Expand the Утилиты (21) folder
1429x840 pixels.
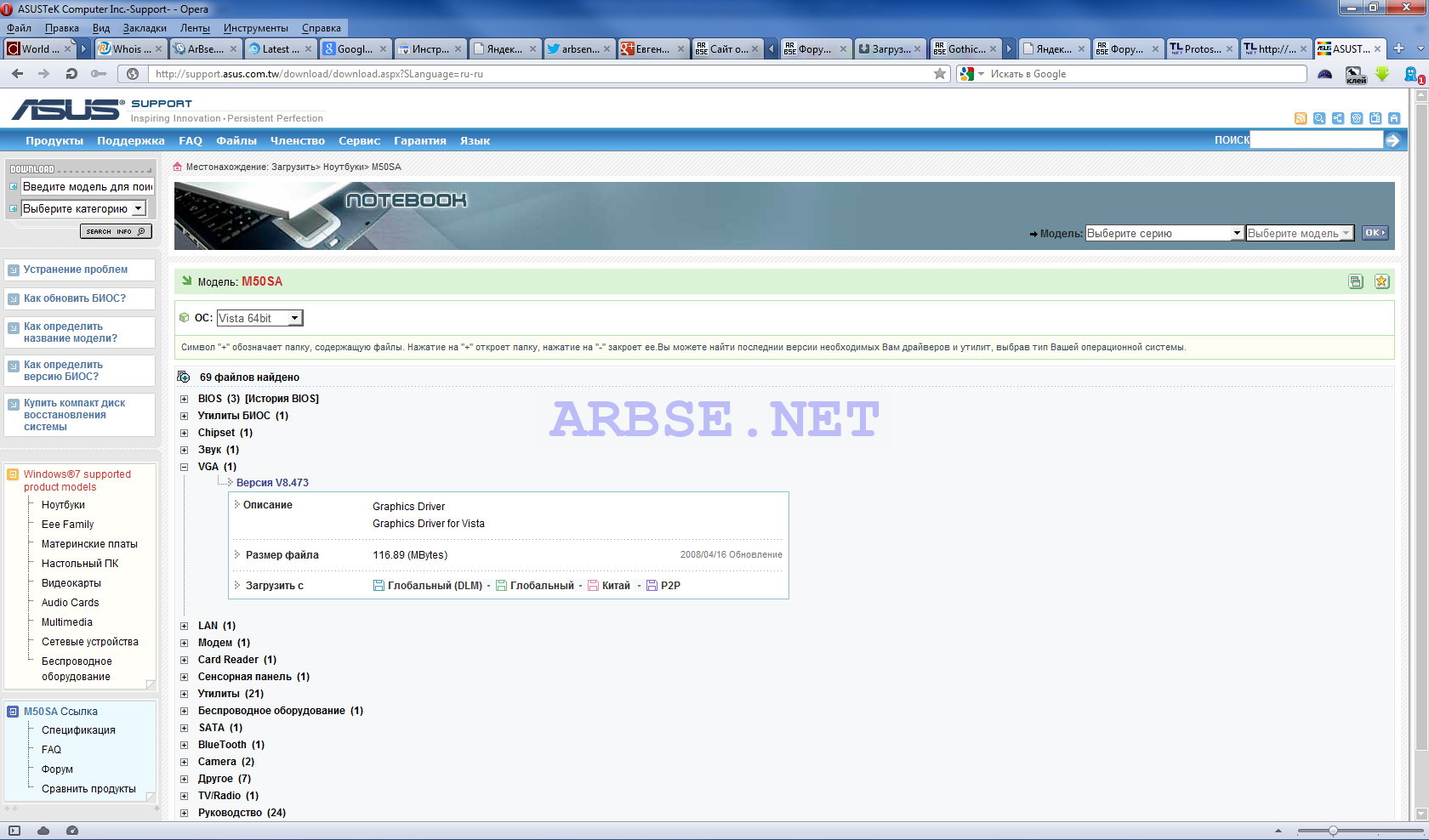coord(185,694)
